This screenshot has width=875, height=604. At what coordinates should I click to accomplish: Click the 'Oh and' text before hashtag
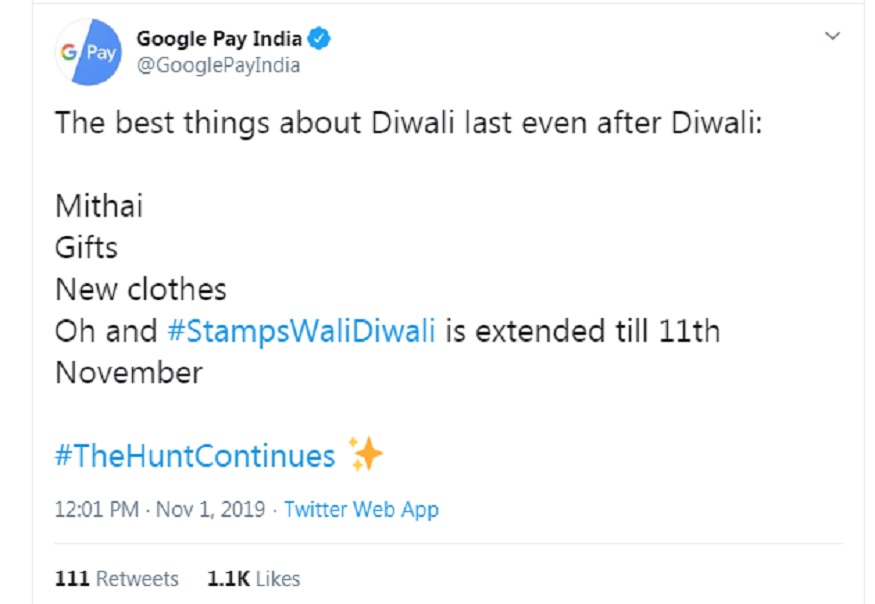106,330
